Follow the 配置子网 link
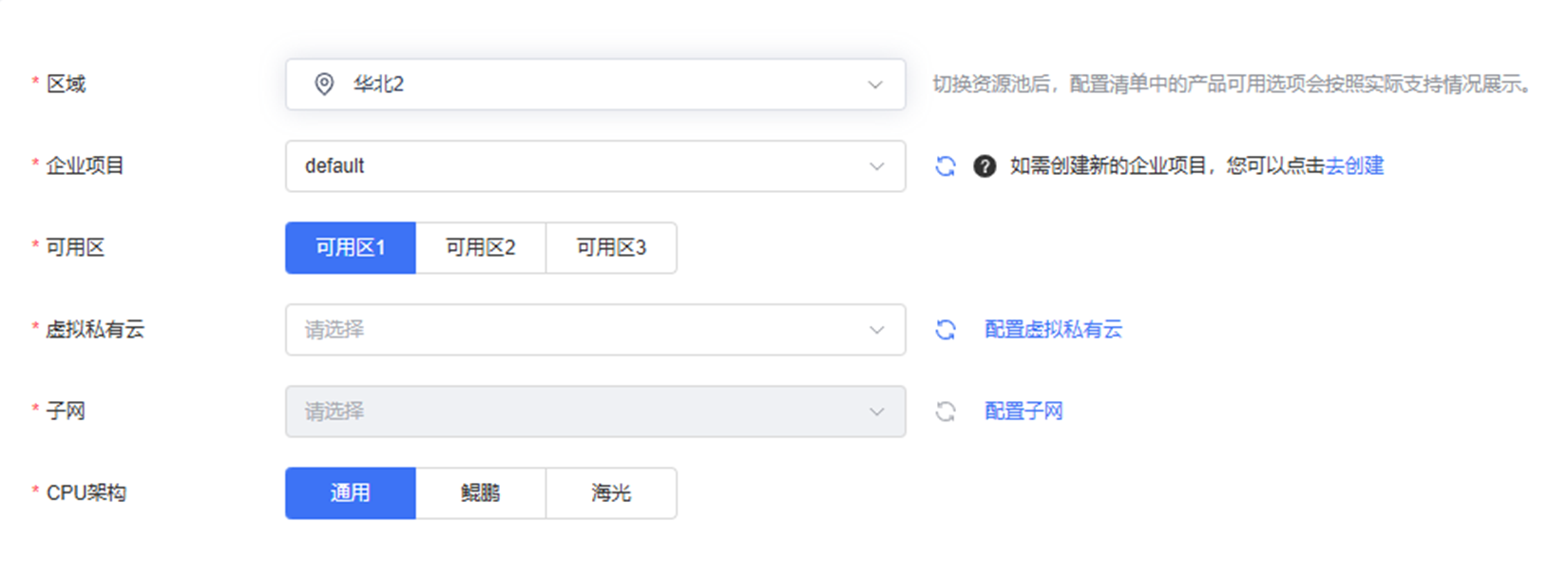Screen dimensions: 1568x561 pyautogui.click(x=1023, y=412)
